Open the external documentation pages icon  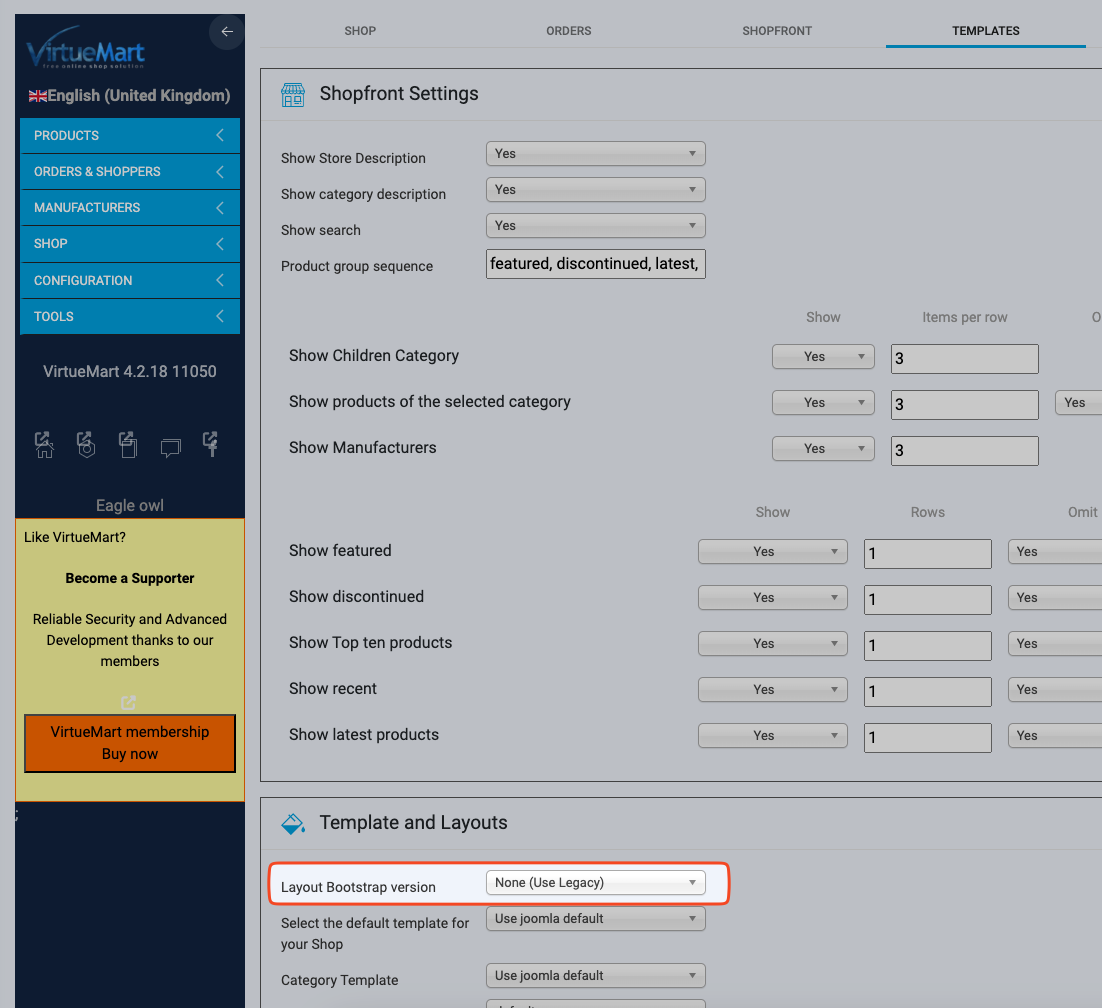128,445
